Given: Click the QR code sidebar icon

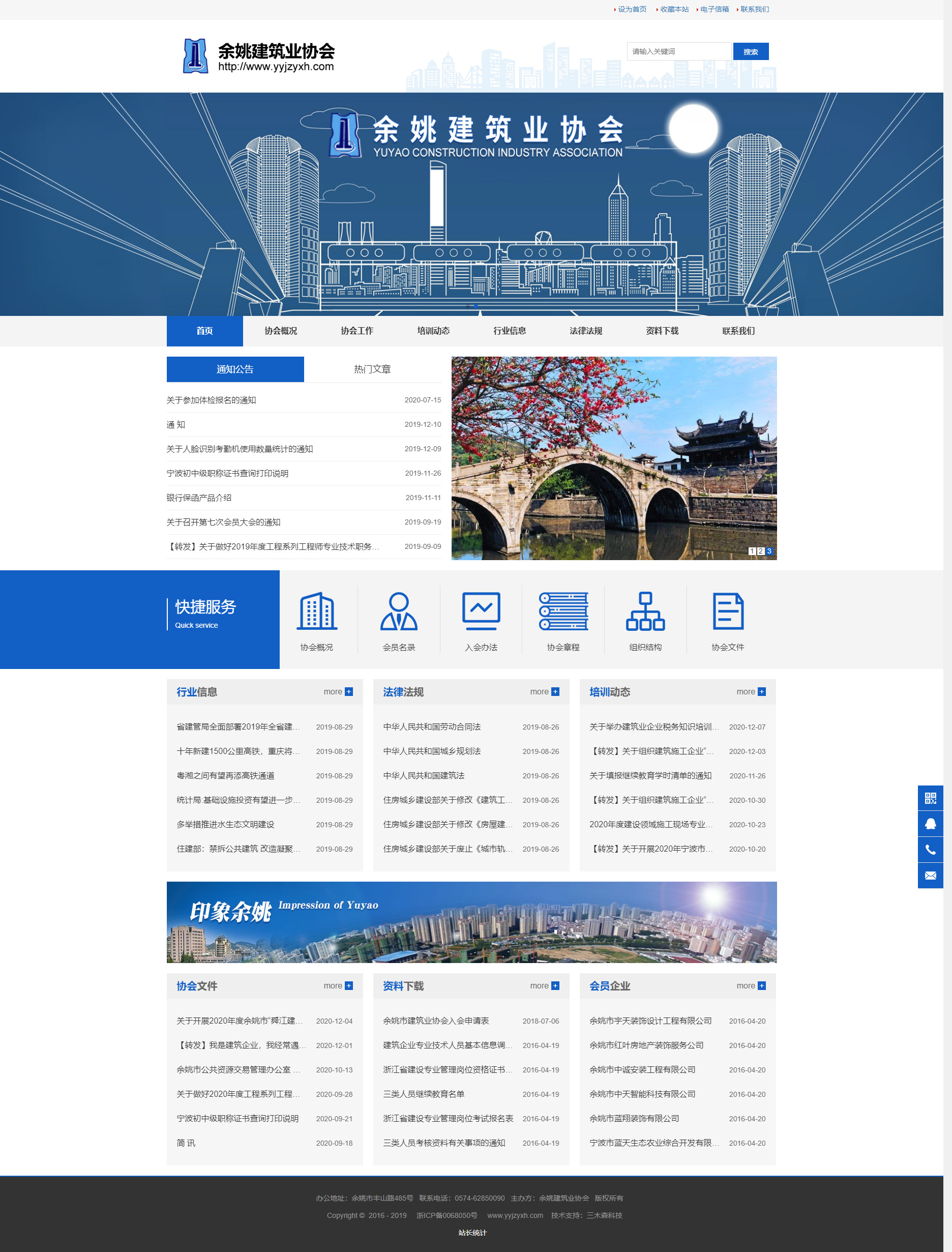Looking at the screenshot, I should tap(930, 798).
